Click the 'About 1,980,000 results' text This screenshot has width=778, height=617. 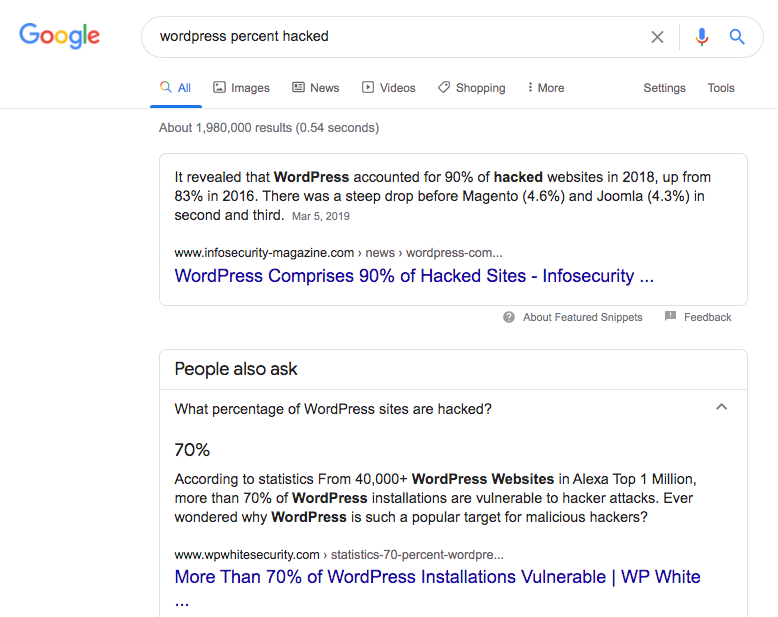(269, 128)
